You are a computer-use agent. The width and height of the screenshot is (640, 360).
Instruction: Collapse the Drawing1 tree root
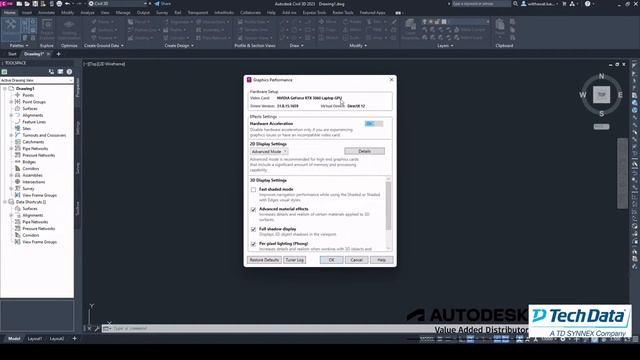5,89
